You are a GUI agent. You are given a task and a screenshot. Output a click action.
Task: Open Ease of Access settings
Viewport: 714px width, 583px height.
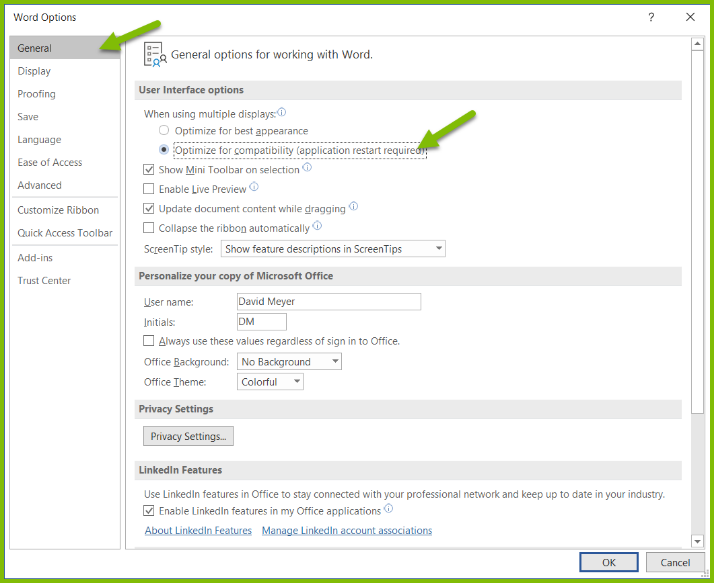coord(65,162)
